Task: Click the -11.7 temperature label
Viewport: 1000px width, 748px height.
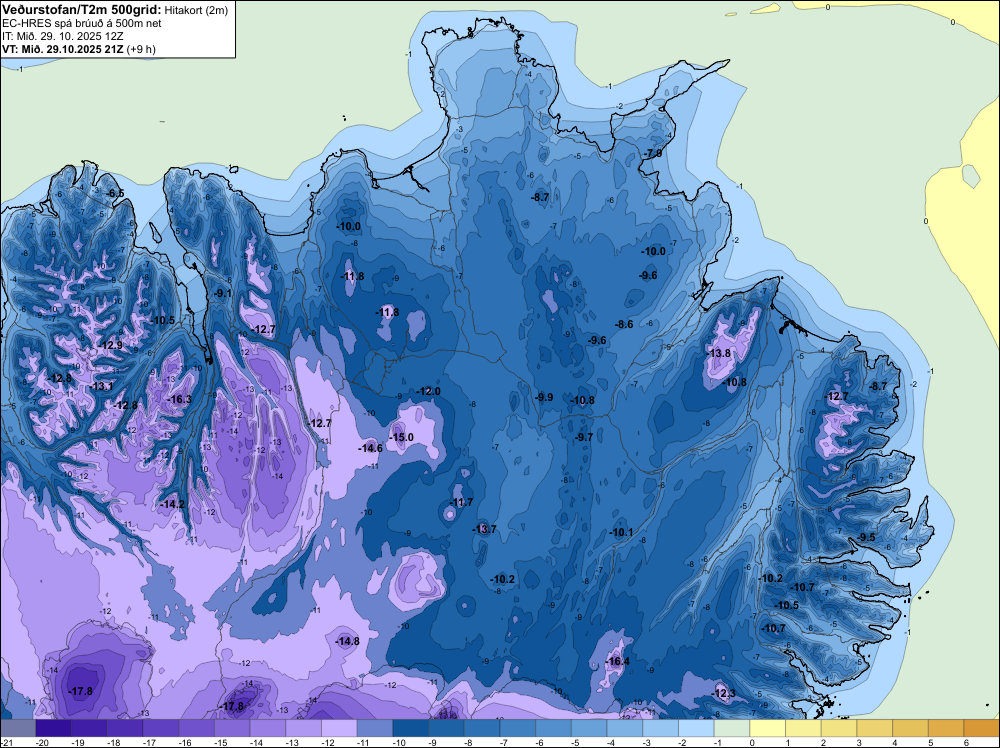Action: 461,502
